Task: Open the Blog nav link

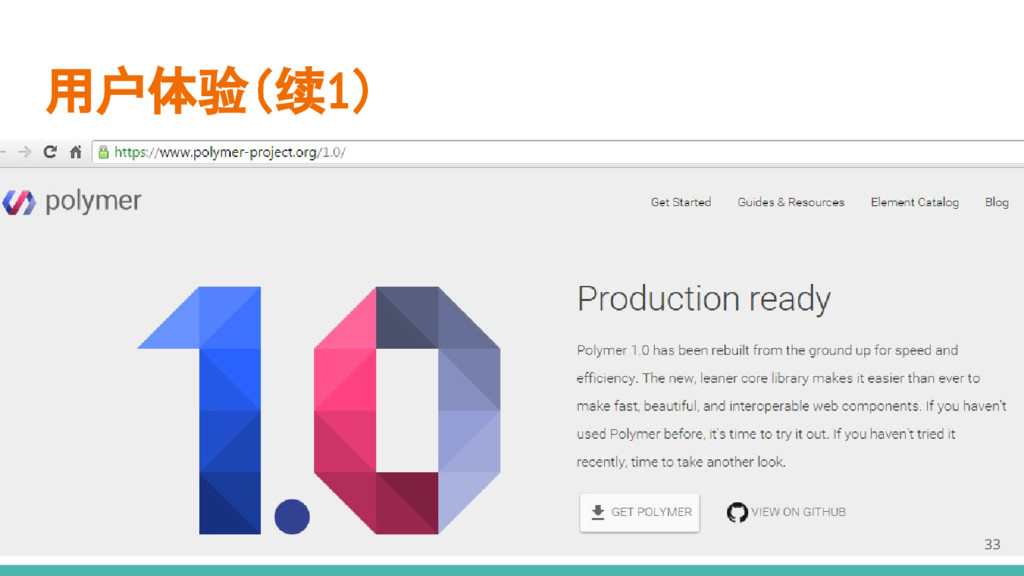Action: click(x=997, y=202)
